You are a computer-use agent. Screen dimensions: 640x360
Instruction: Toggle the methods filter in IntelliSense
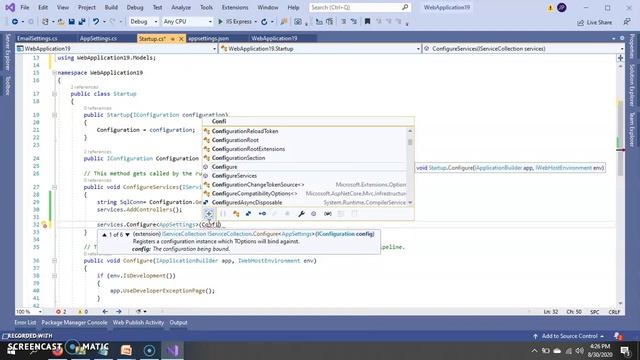(x=313, y=213)
